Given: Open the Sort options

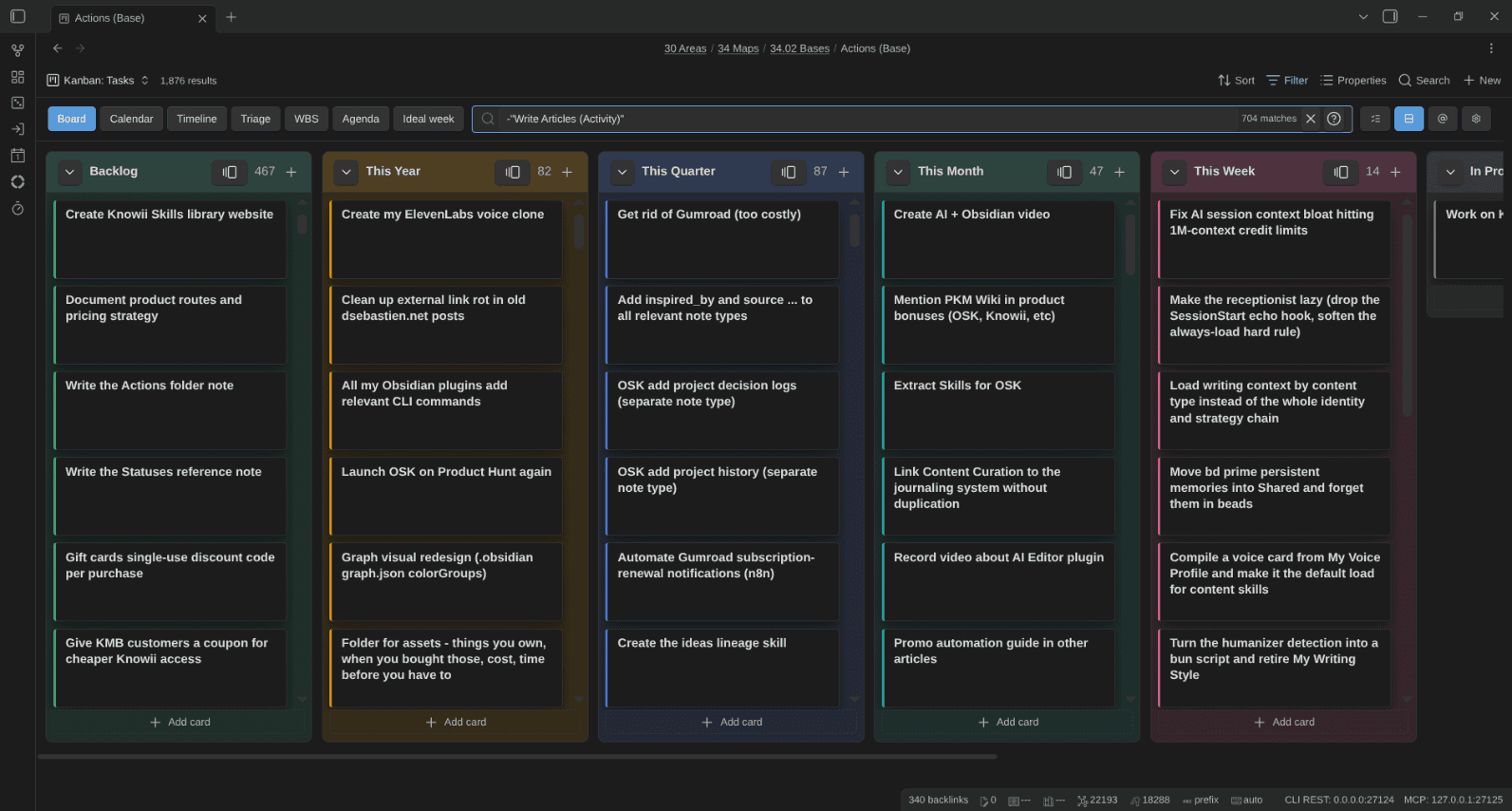Looking at the screenshot, I should pos(1236,81).
